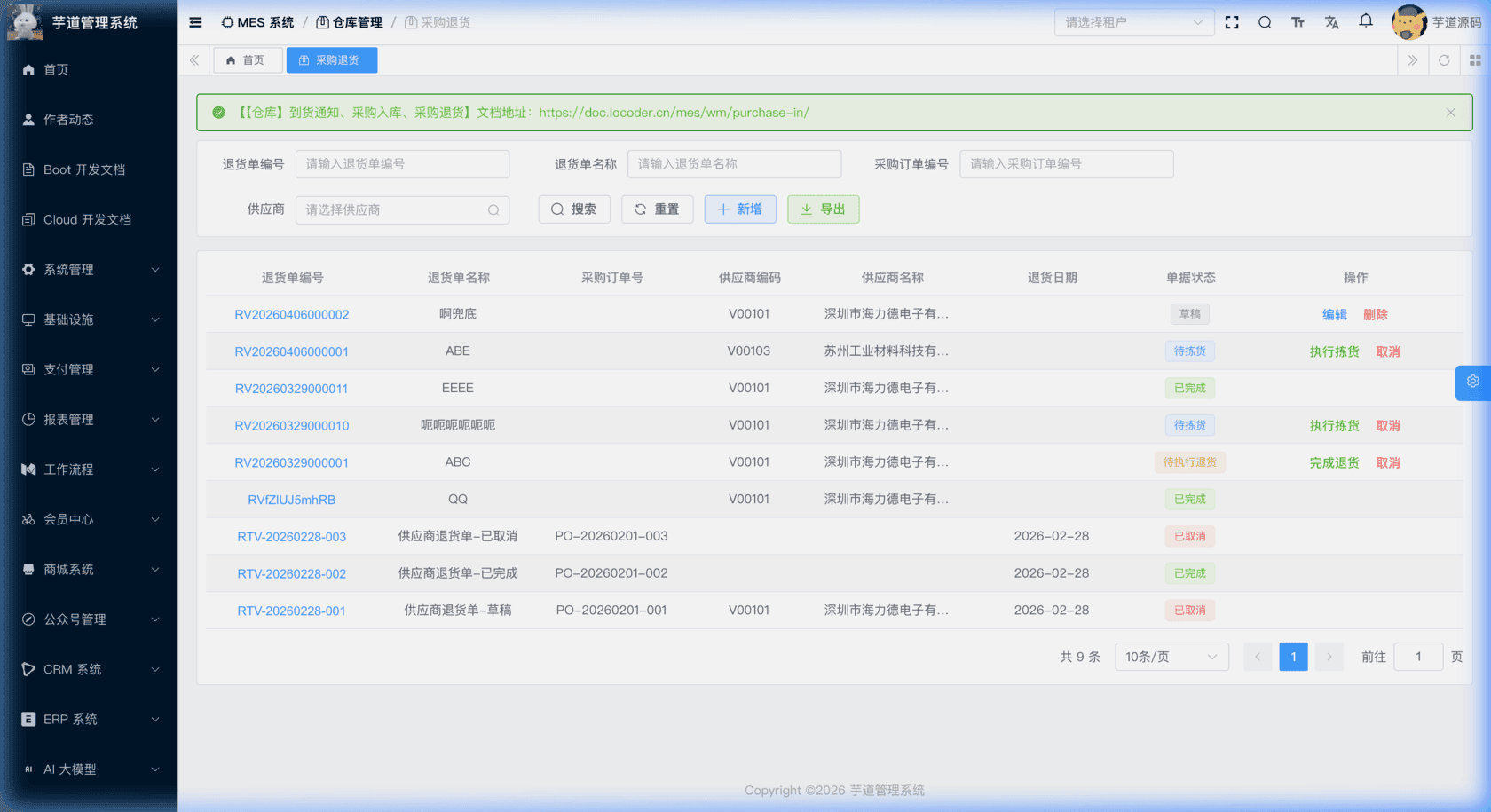Click the 退货单编号 search input field
Viewport: 1491px width, 812px height.
(402, 164)
